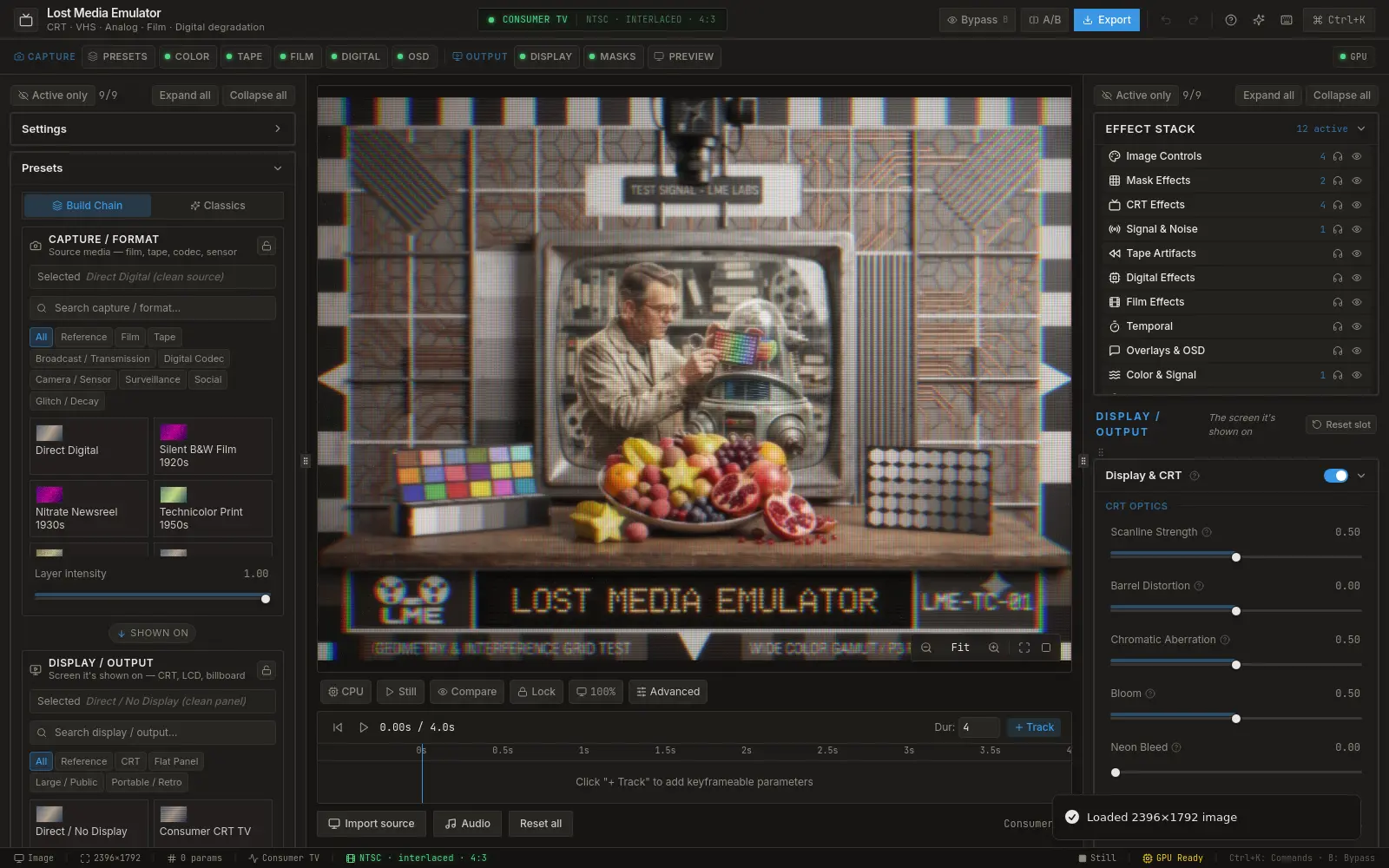Click the play button in timeline
Screen dimensions: 1389x868
[364, 727]
